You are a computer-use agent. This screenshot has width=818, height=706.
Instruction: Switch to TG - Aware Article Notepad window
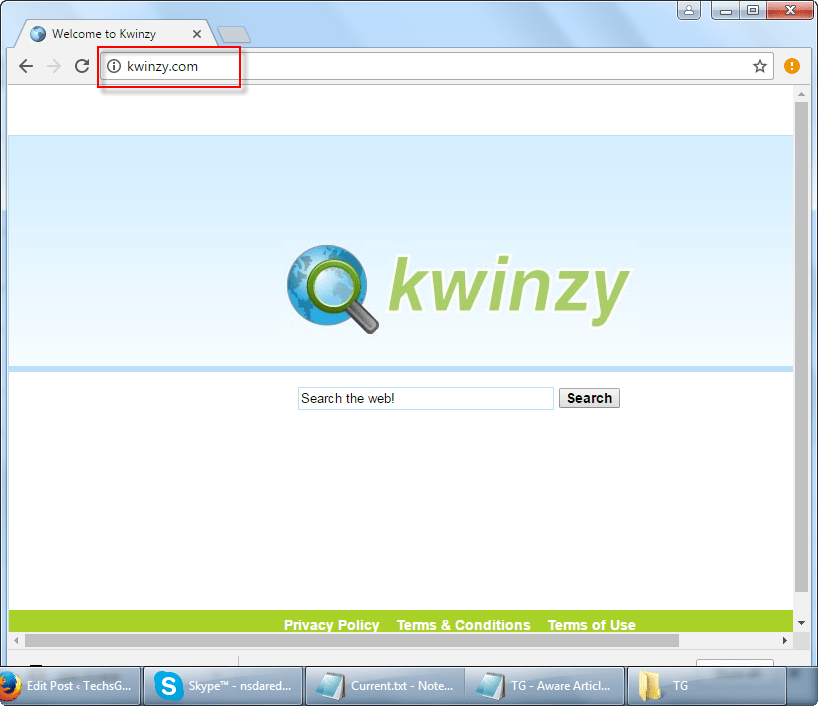coord(545,686)
